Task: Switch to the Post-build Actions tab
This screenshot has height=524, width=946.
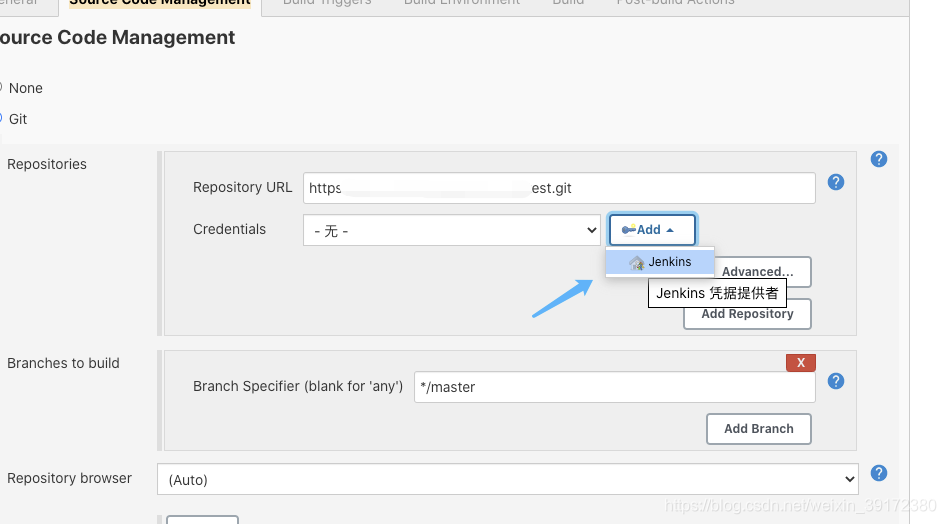Action: coord(675,2)
